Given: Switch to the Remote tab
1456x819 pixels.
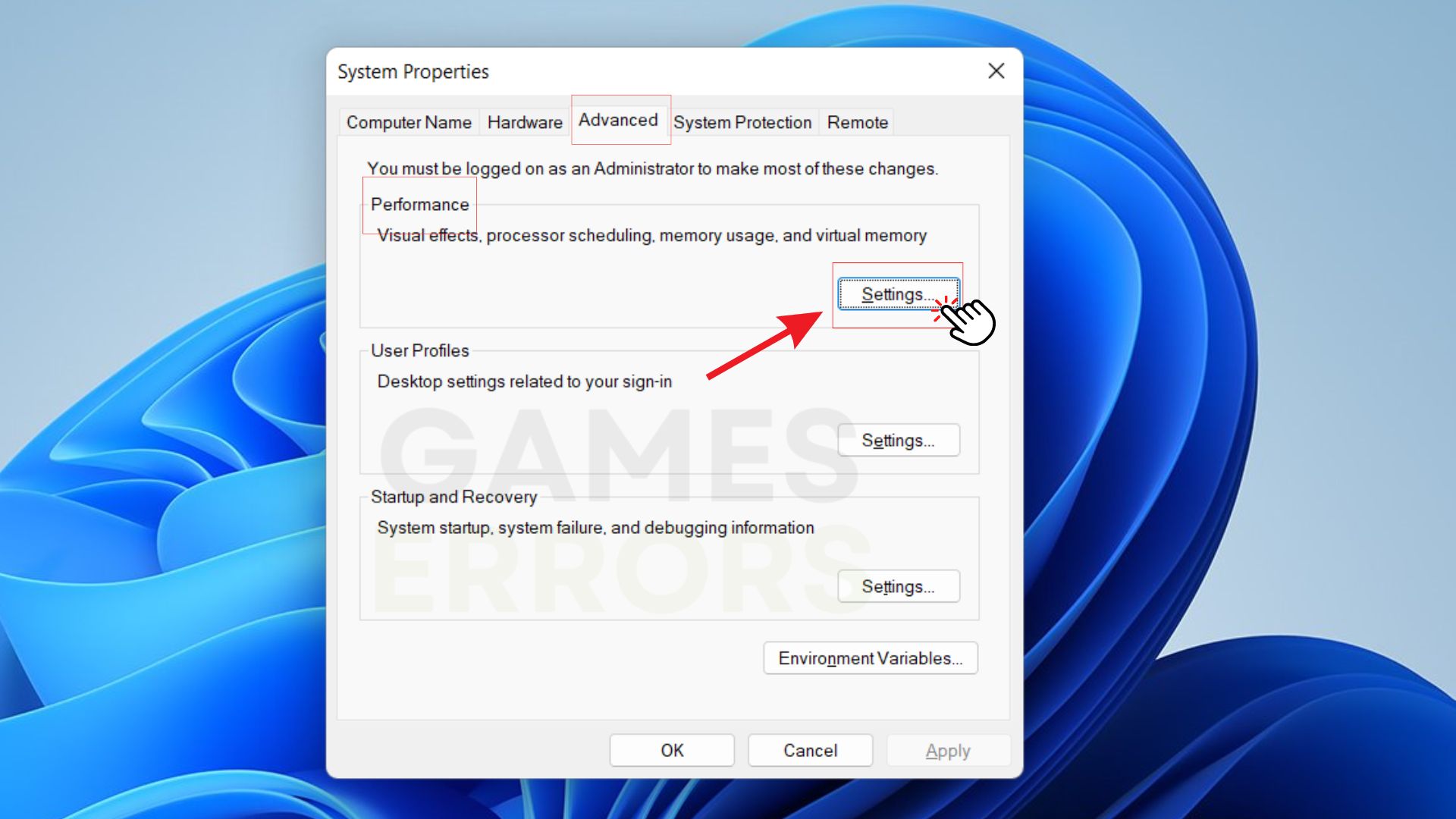Looking at the screenshot, I should pyautogui.click(x=857, y=122).
